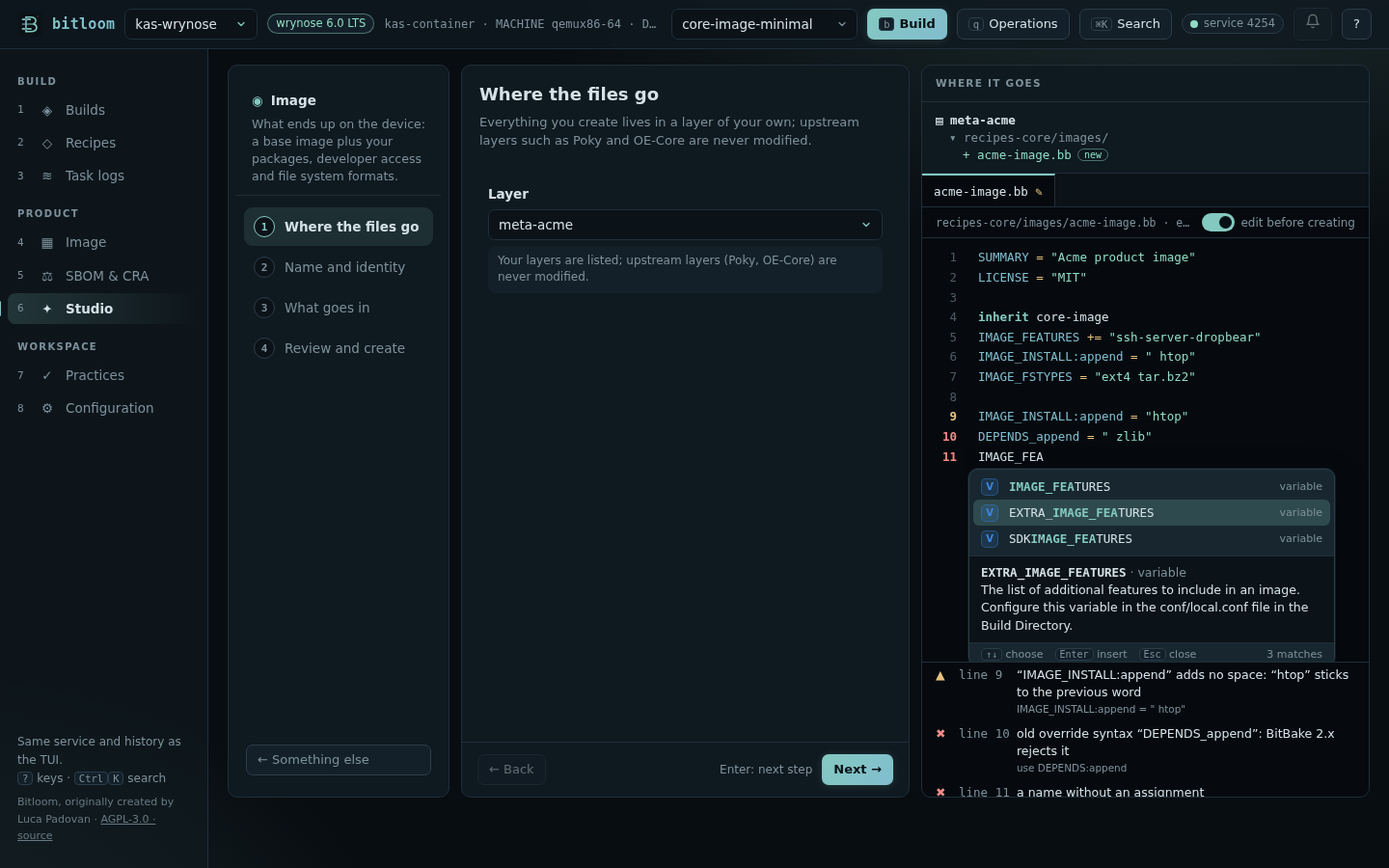
Task: Click the Studio sparkle icon
Action: pyautogui.click(x=47, y=309)
